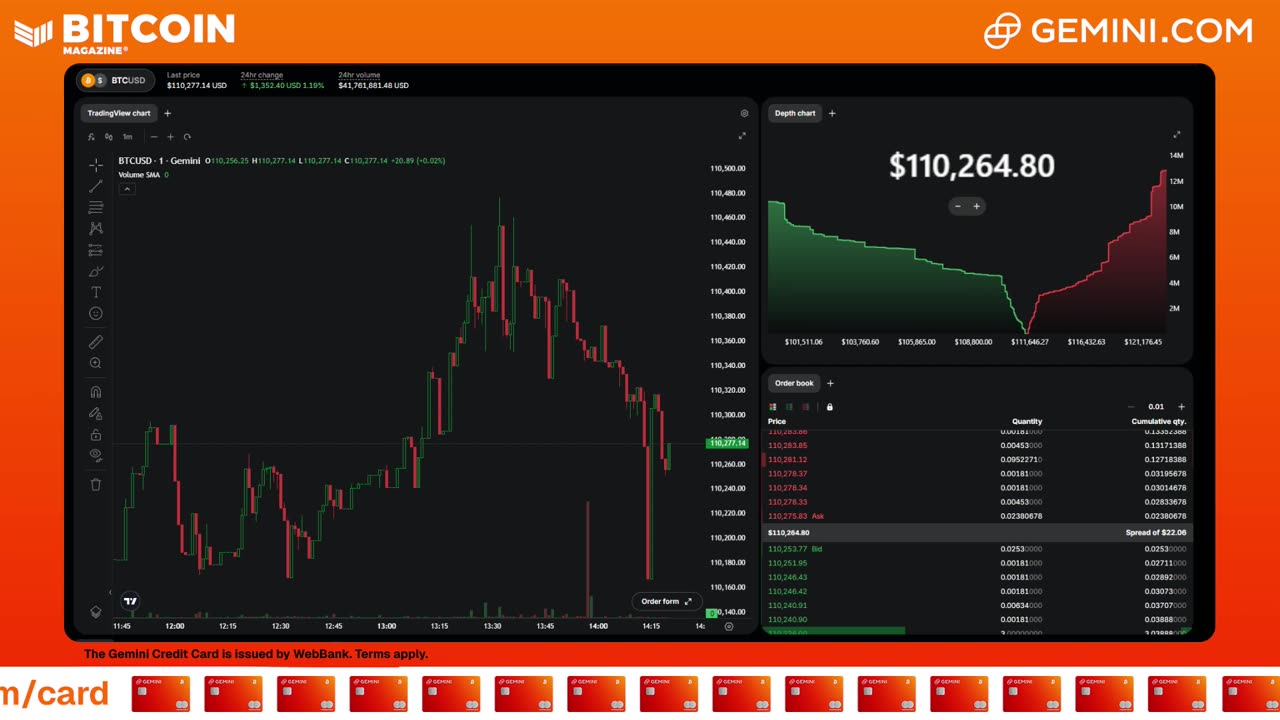The width and height of the screenshot is (1280, 720).
Task: Select the Depth chart tab
Action: 795,113
